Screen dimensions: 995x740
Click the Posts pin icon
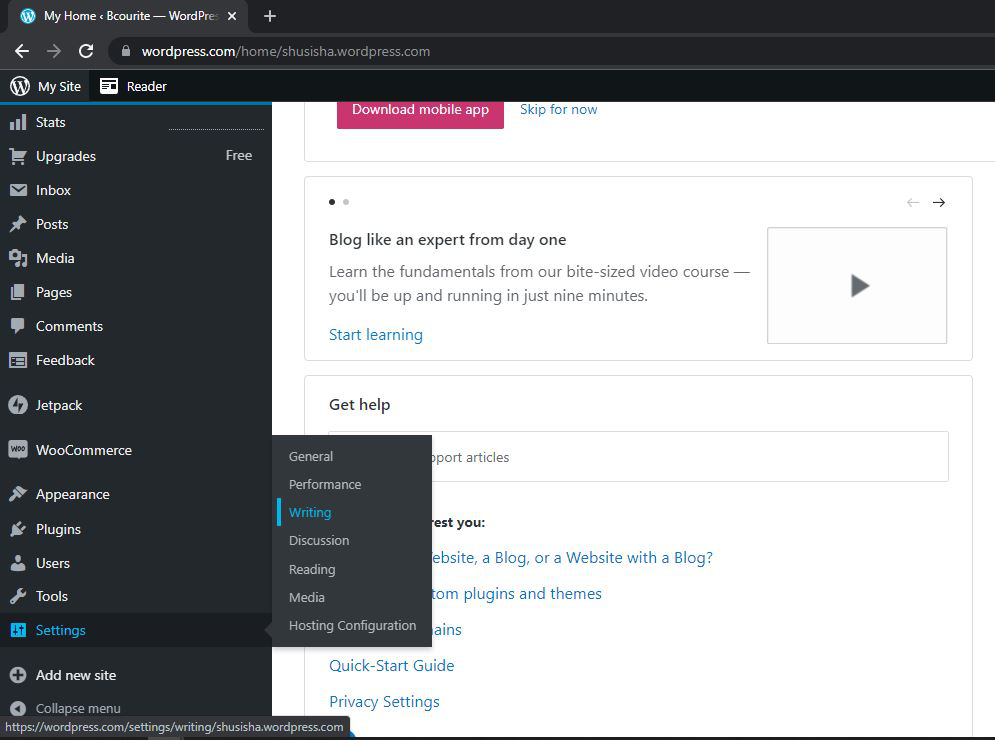point(18,224)
